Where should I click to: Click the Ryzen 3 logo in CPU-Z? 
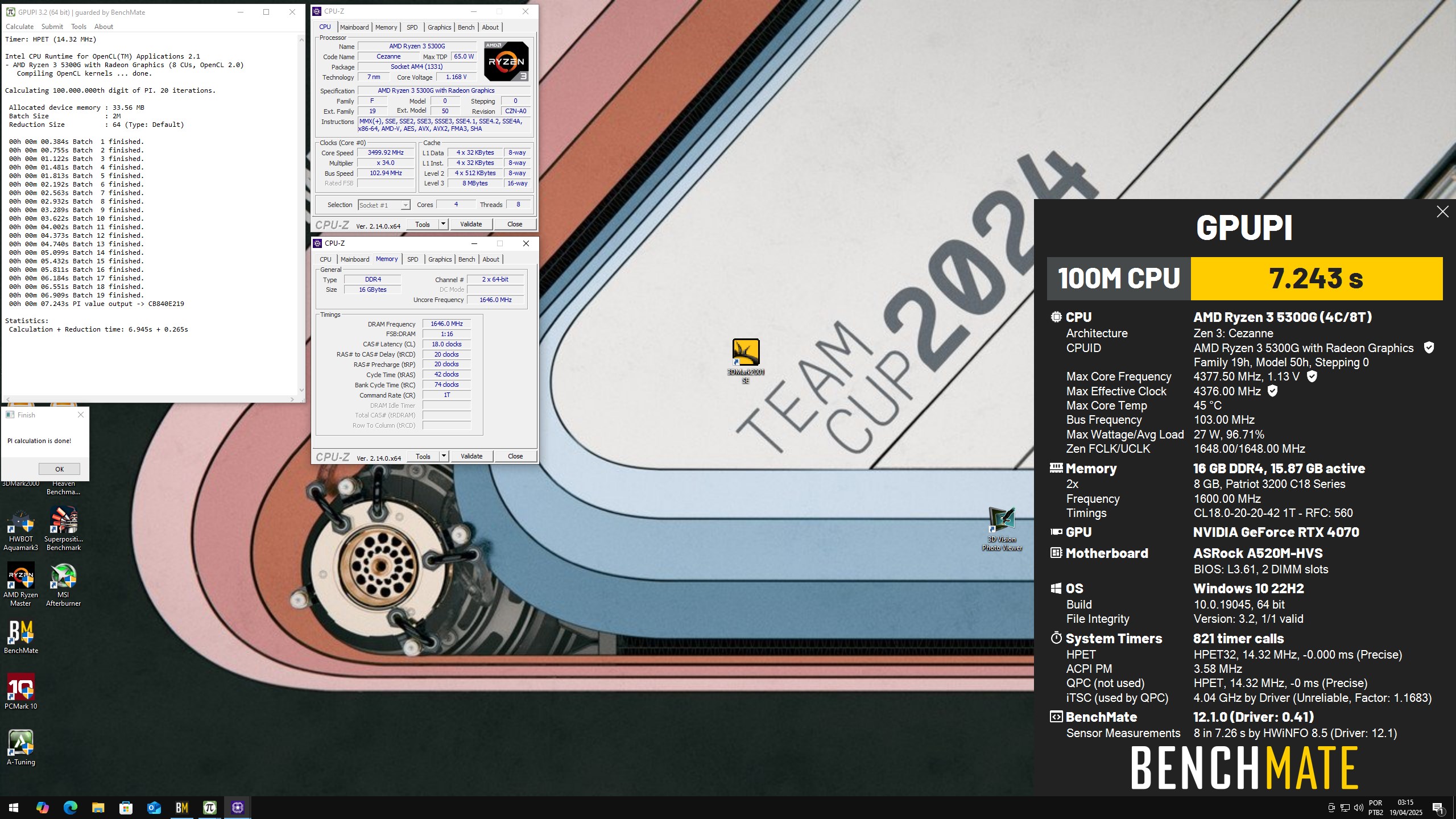coord(506,61)
